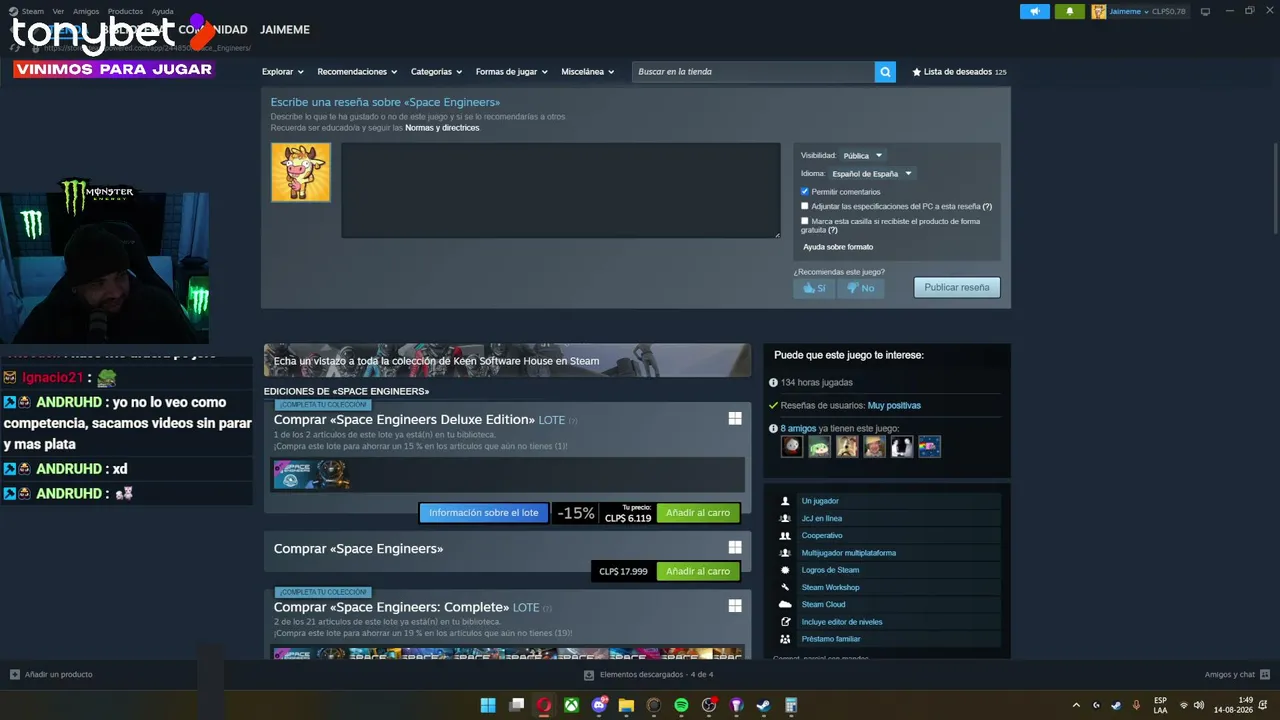Click into the review text area
1280x720 pixels.
pyautogui.click(x=560, y=190)
